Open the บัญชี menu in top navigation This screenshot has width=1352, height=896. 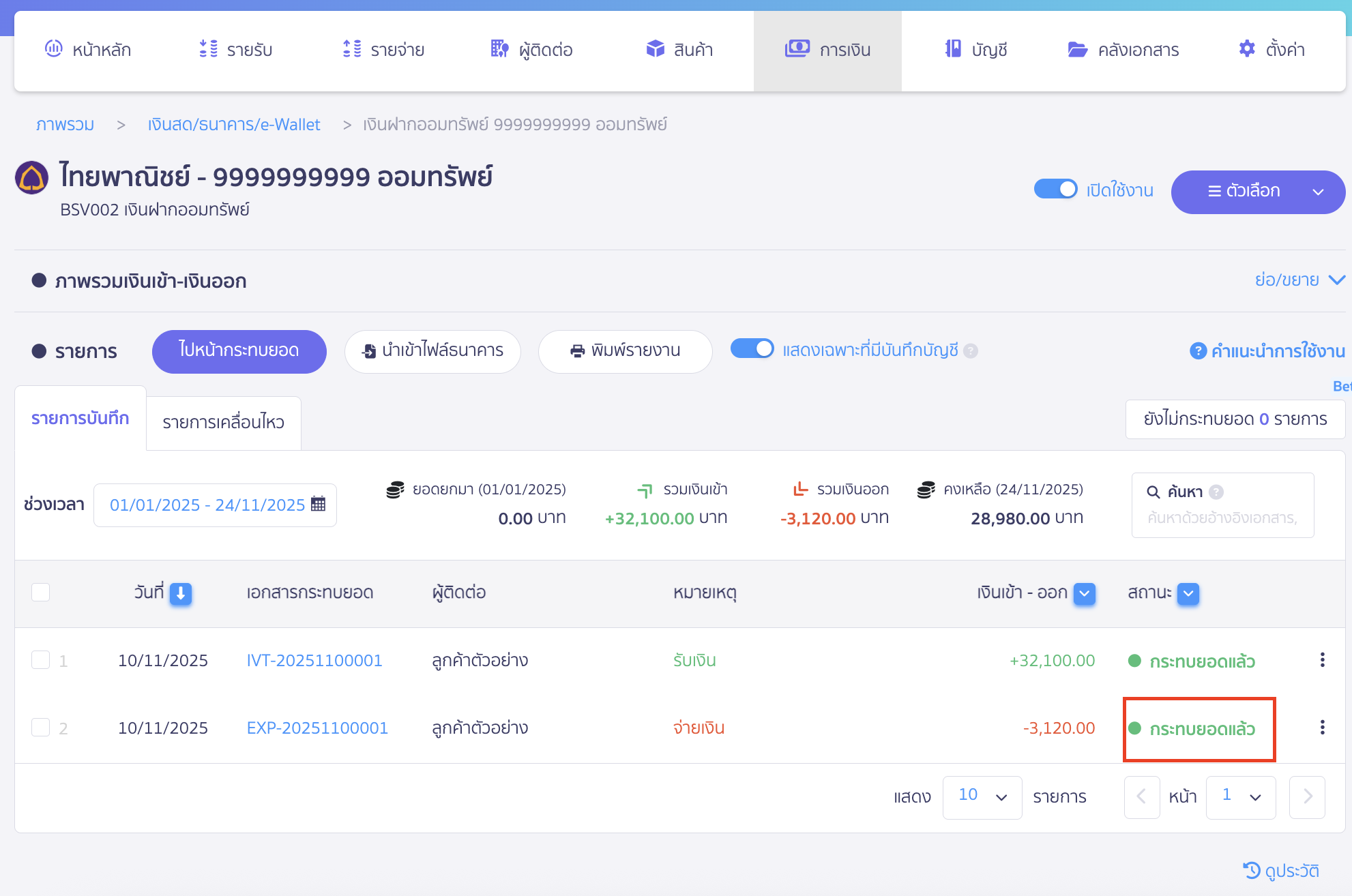(x=977, y=50)
